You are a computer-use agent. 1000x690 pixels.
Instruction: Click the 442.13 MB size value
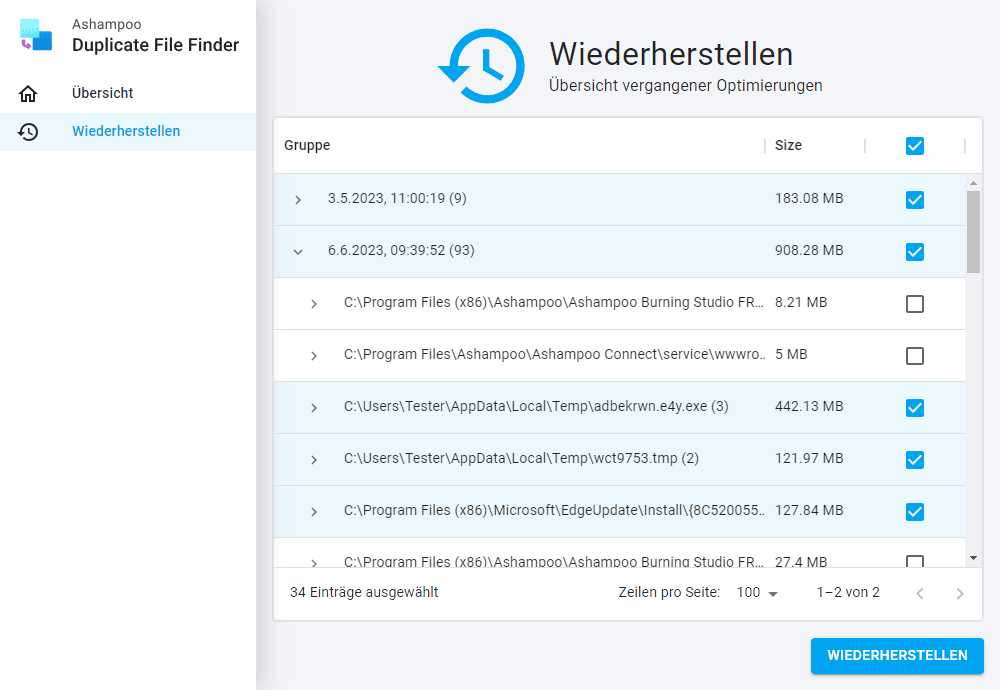click(x=809, y=406)
